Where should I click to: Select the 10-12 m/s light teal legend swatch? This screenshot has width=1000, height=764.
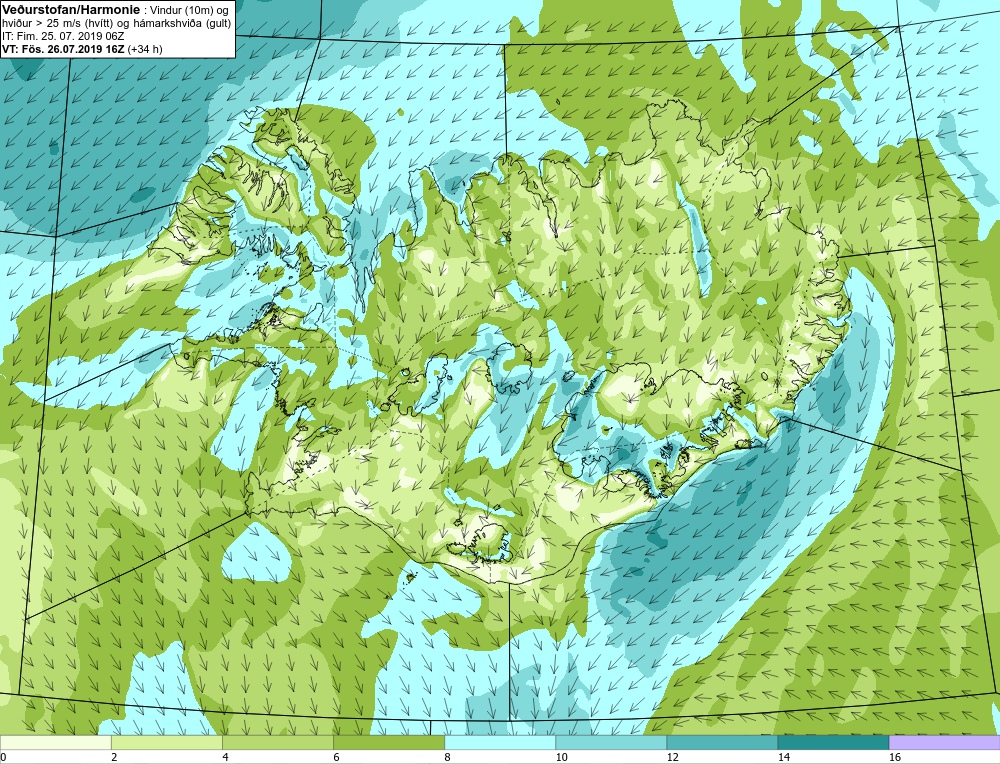coord(610,742)
